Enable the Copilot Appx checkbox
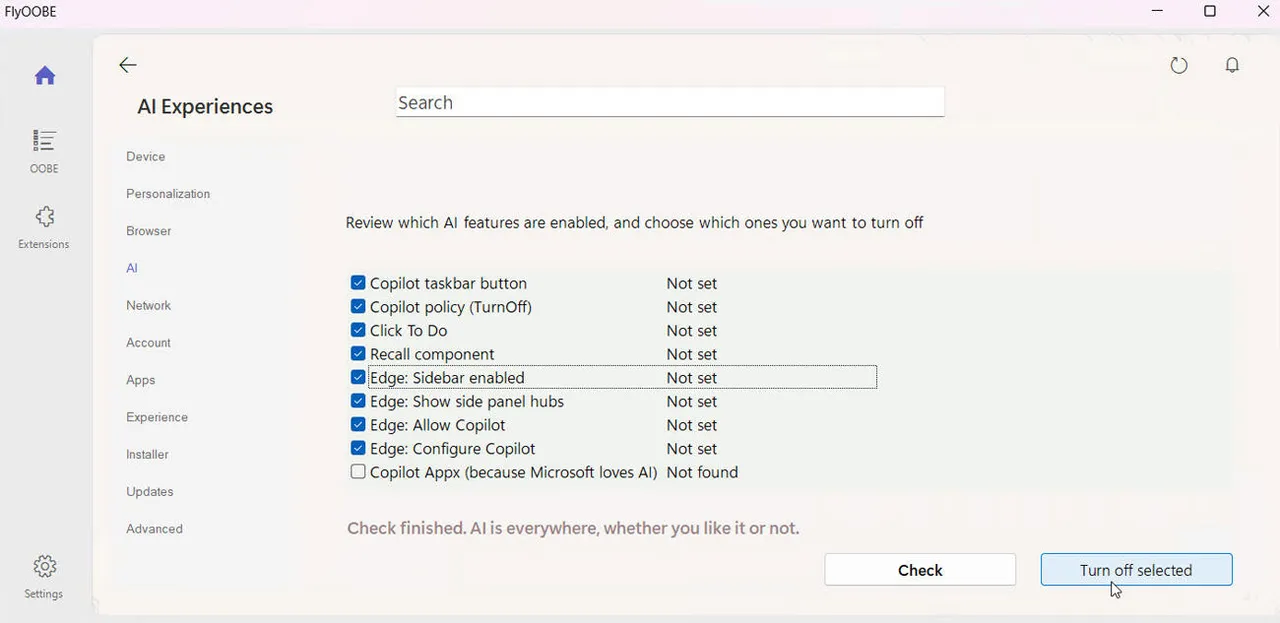Screen dimensions: 1280x623 point(357,471)
